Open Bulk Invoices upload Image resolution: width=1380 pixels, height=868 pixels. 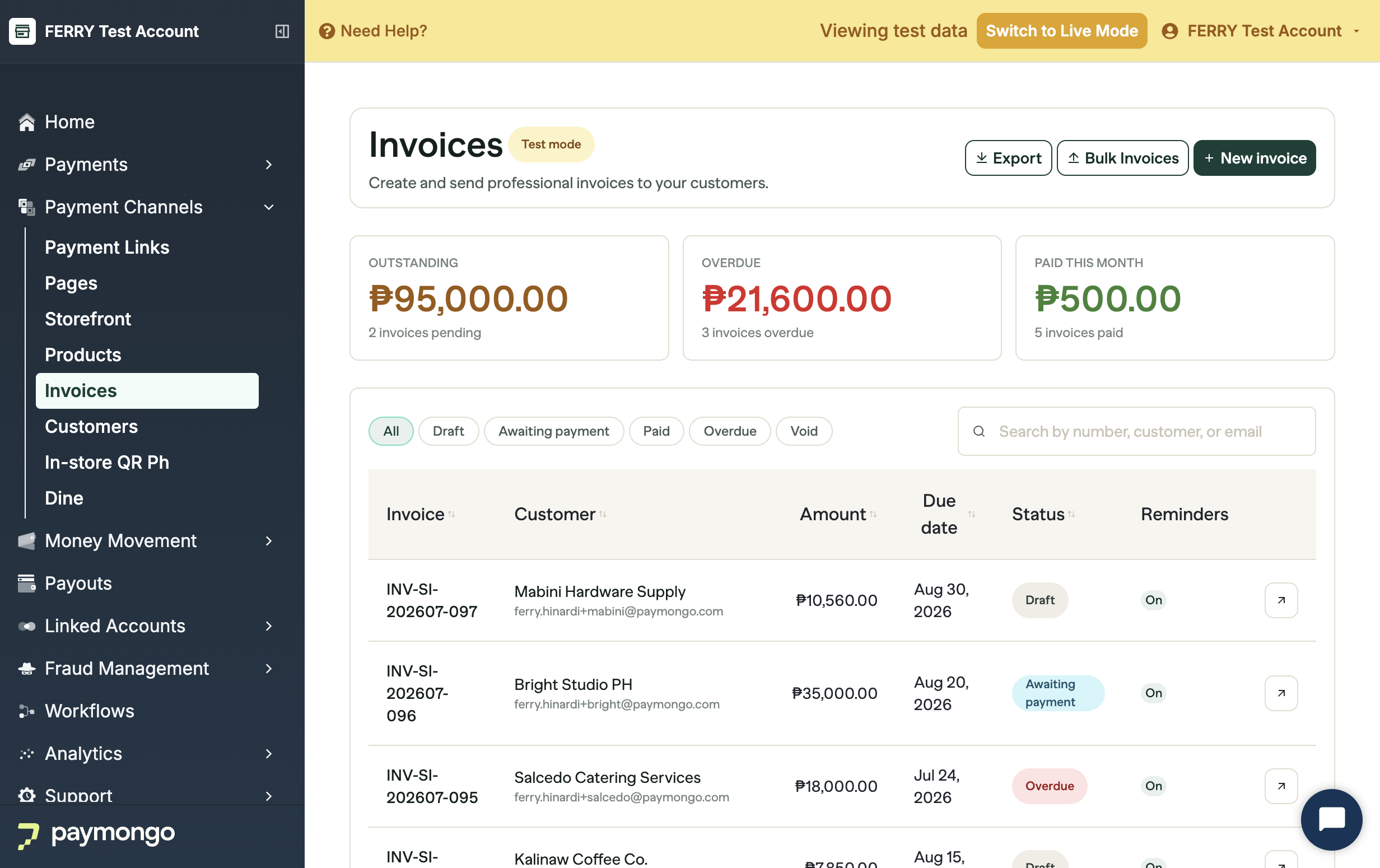point(1122,158)
